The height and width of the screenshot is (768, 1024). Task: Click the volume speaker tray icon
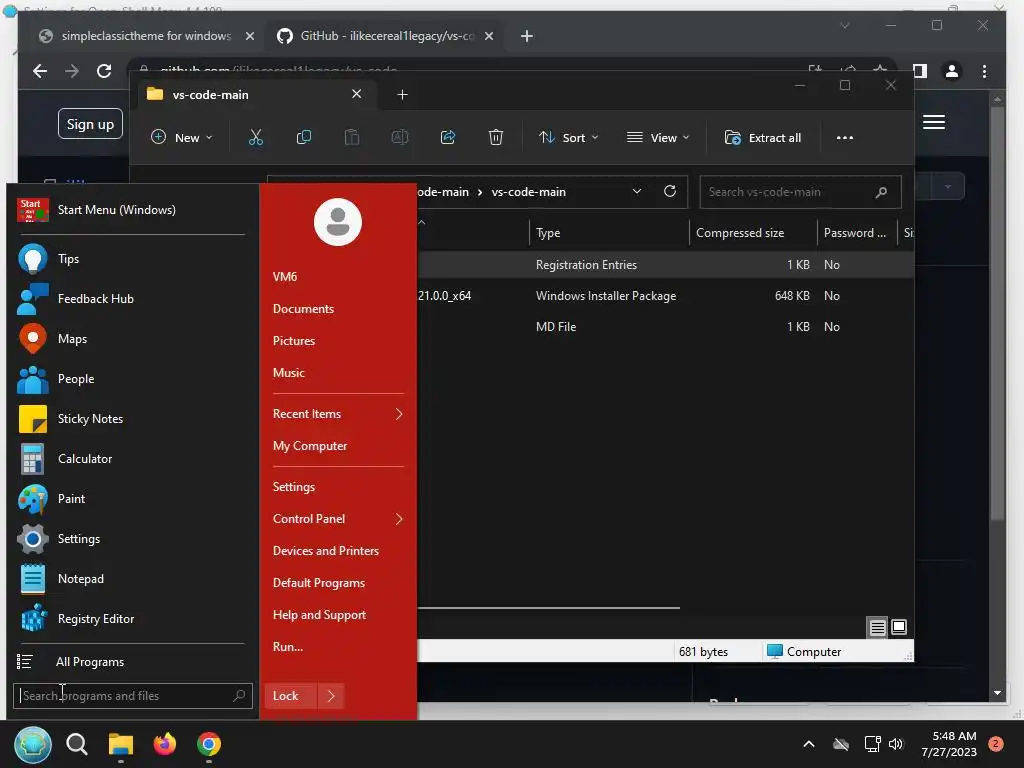[x=896, y=744]
